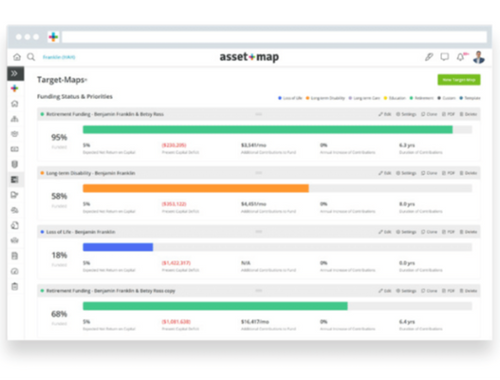Delete the first Retirement Funding map
This screenshot has height=380, width=500.
468,114
